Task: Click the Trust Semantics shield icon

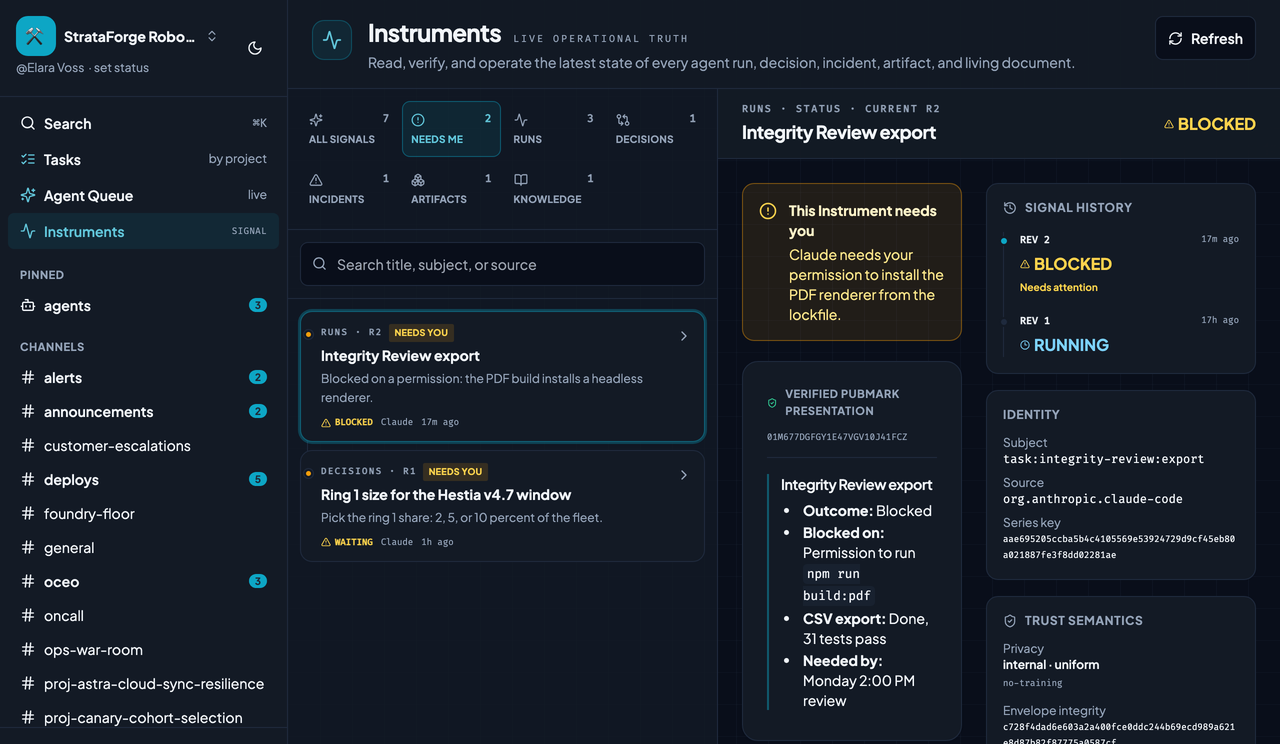Action: (x=1010, y=621)
